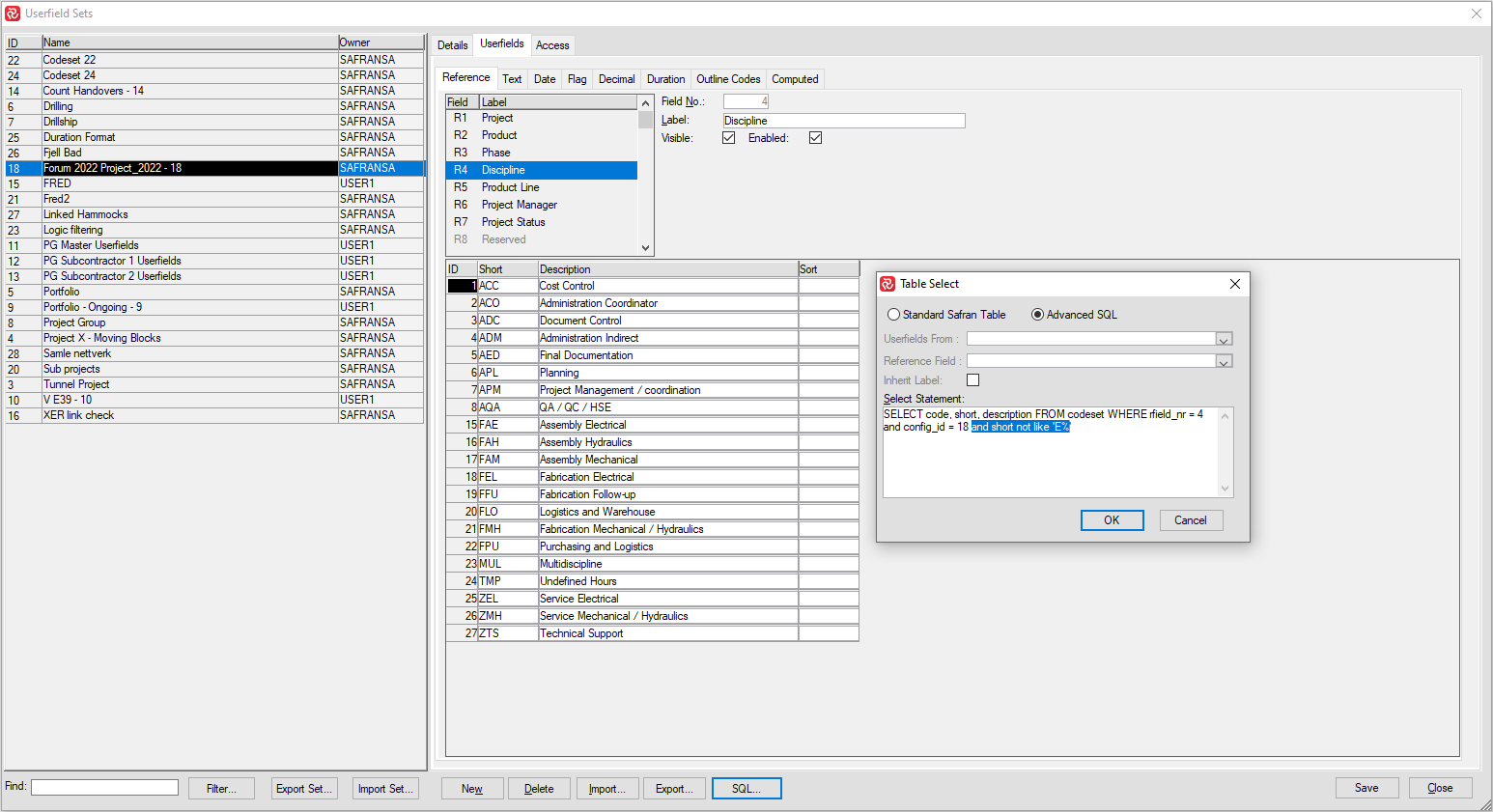This screenshot has width=1493, height=812.
Task: Click the Userfield Sets window app icon
Action: 13,14
